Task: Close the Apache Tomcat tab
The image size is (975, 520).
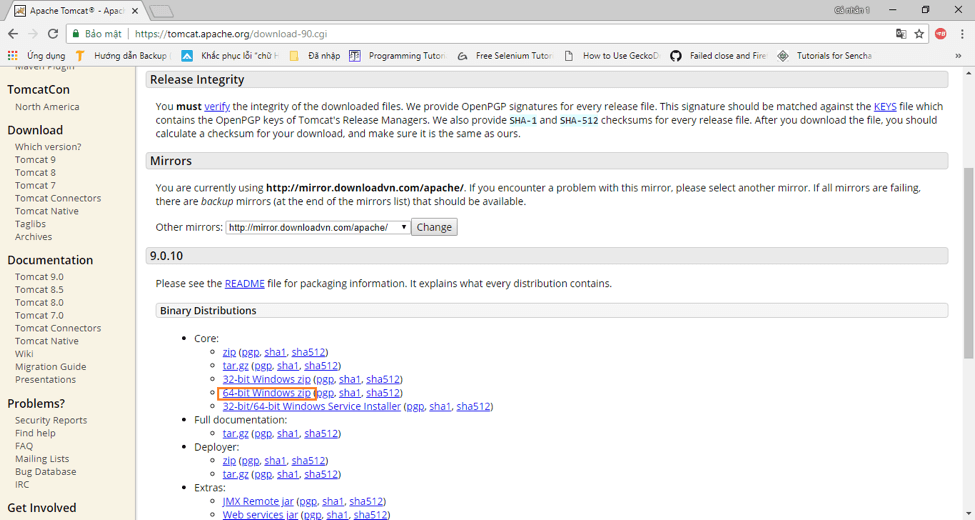Action: click(134, 11)
